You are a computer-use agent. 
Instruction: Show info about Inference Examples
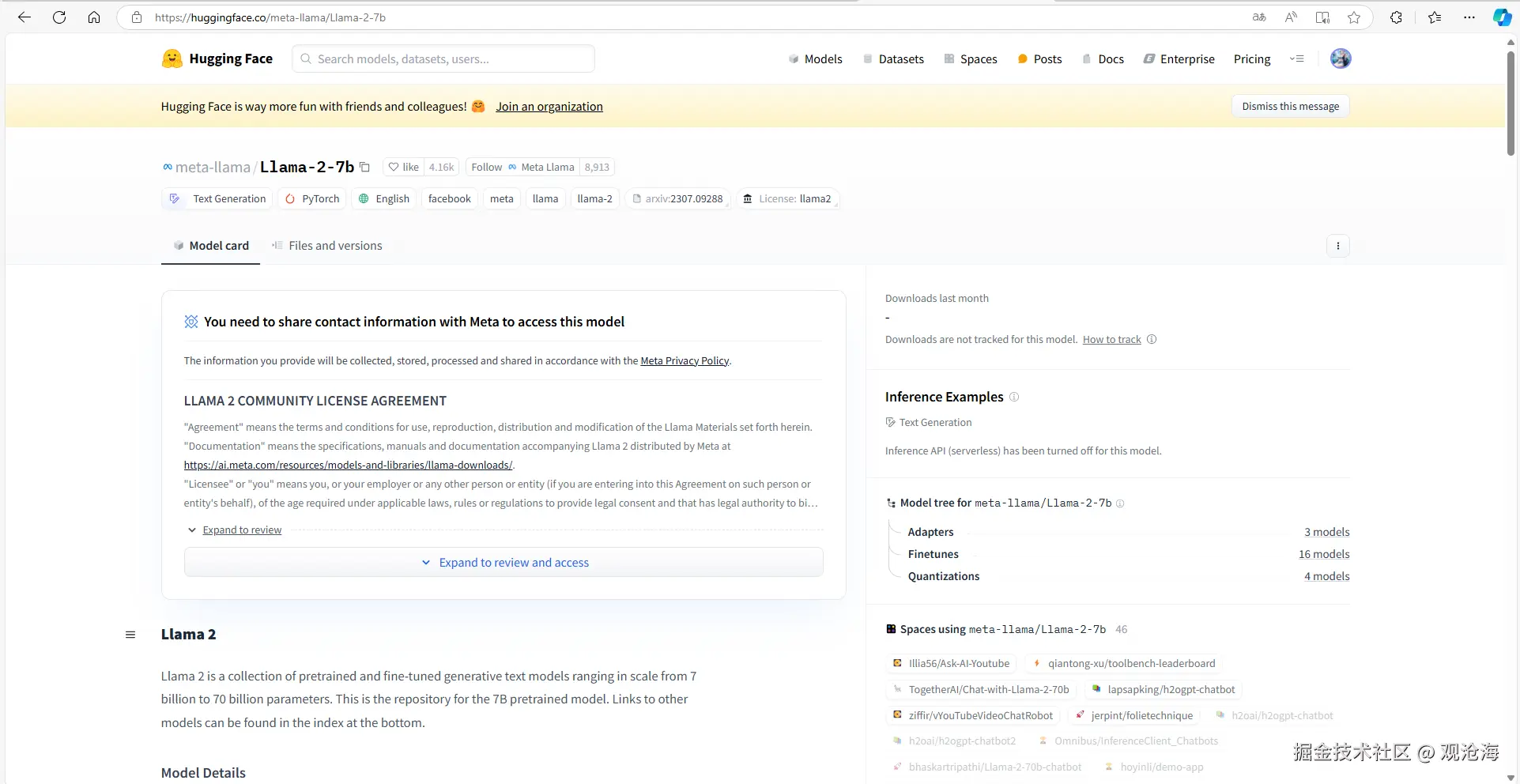click(1014, 397)
